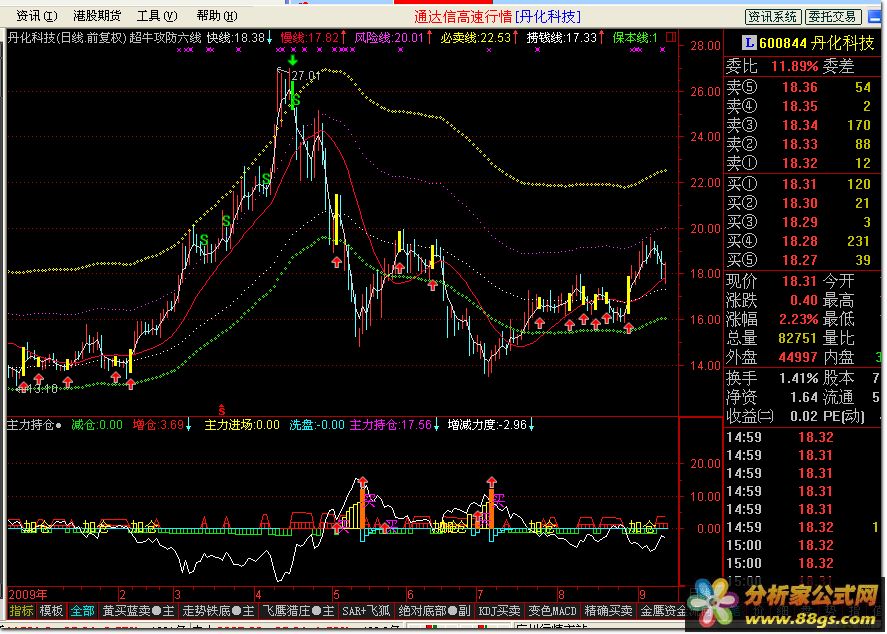
Task: Click the red arrow above the July indicator spike
Action: coord(491,481)
